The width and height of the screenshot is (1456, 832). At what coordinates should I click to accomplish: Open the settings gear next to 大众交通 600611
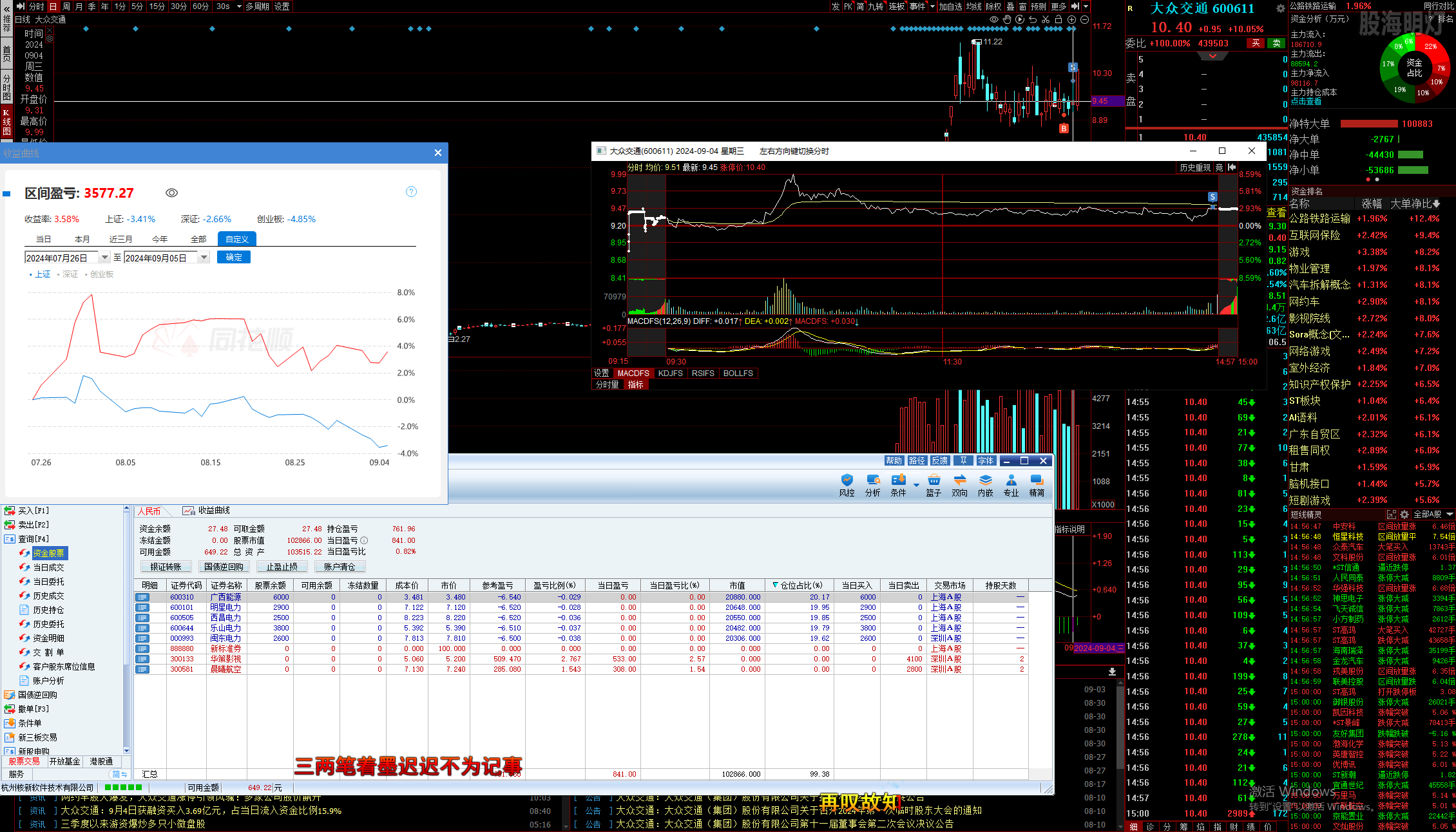1281,8
